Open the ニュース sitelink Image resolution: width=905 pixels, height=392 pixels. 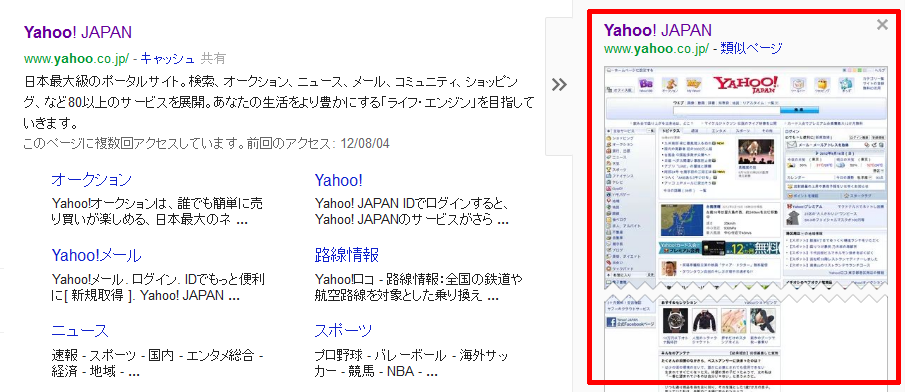80,331
